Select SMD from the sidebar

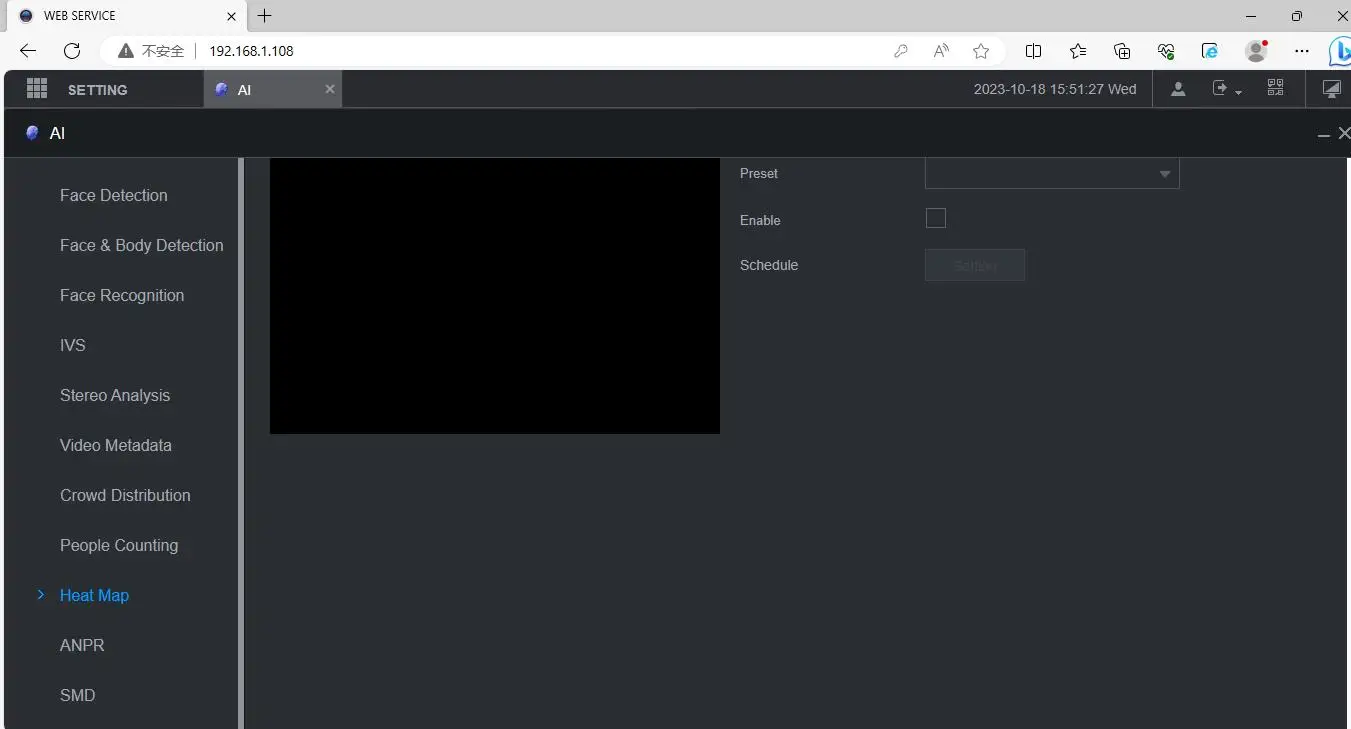click(x=78, y=695)
